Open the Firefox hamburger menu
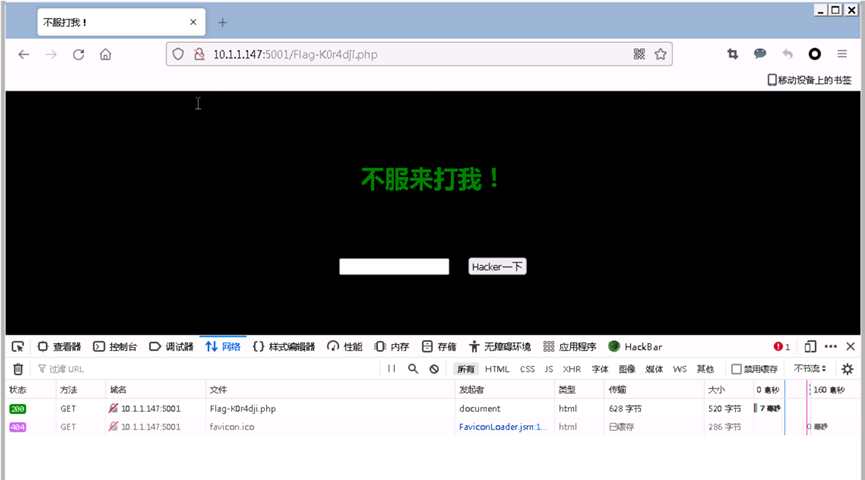This screenshot has height=480, width=865. 842,54
